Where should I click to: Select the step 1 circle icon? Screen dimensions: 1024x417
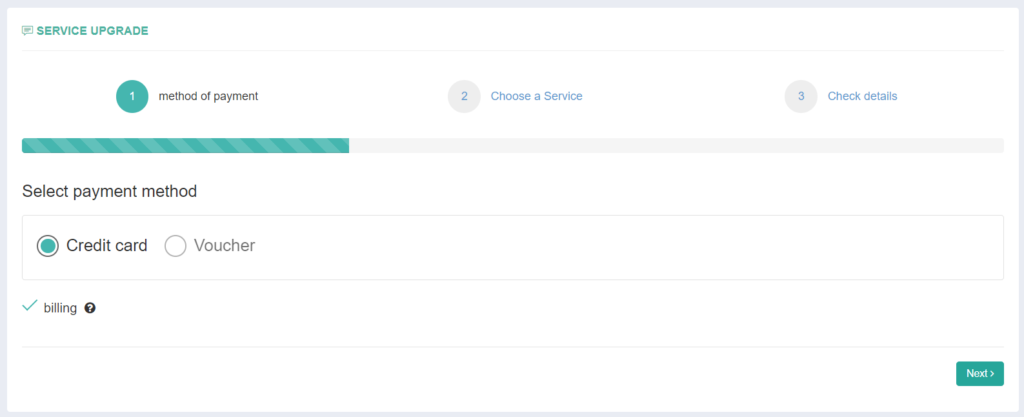coord(133,97)
